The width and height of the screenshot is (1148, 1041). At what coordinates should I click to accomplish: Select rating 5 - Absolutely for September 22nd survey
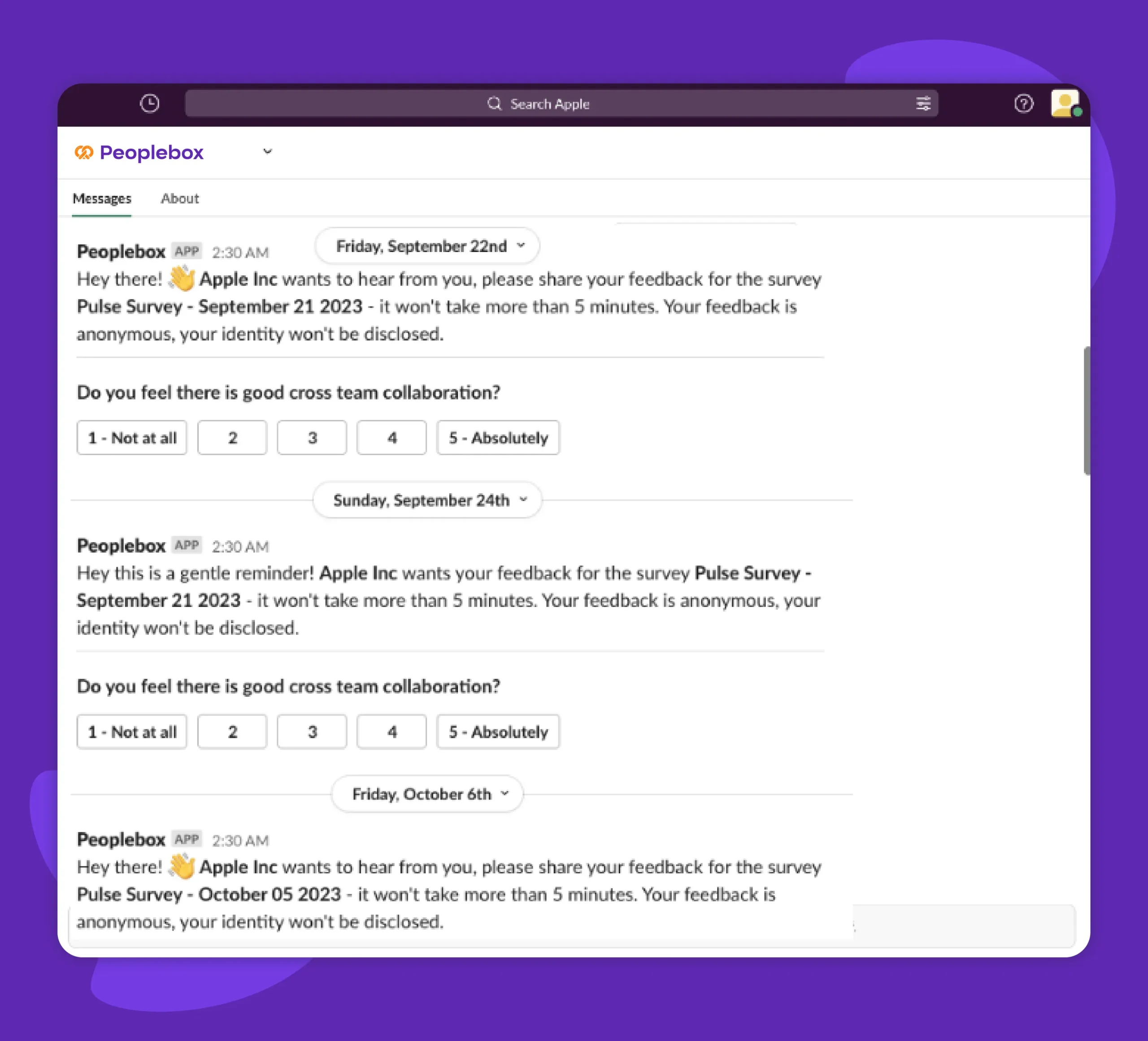point(498,438)
